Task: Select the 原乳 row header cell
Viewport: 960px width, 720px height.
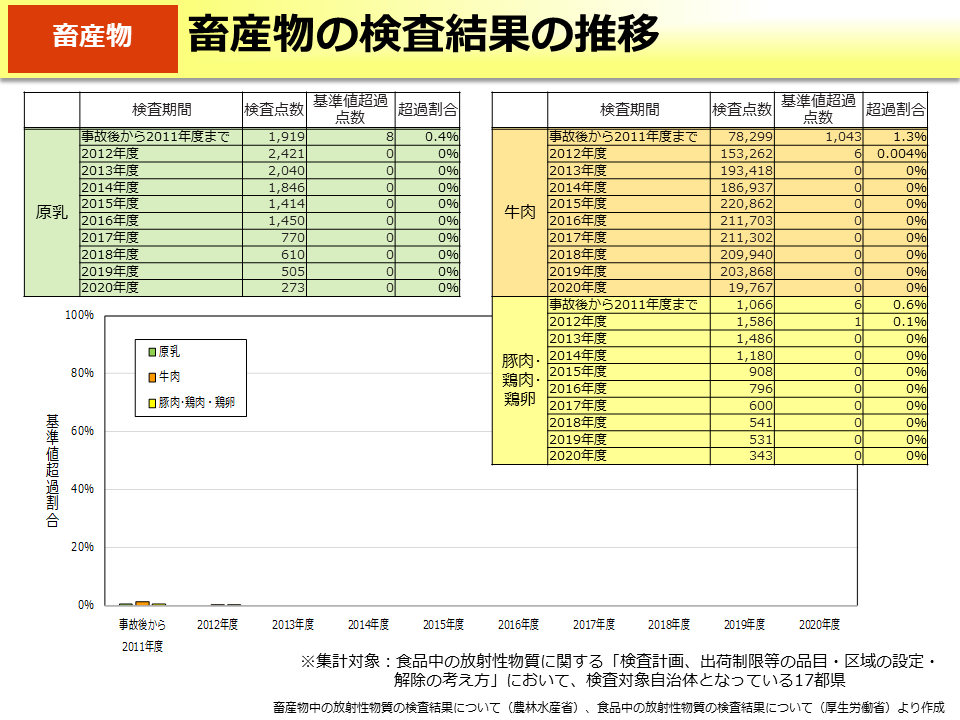Action: coord(51,212)
